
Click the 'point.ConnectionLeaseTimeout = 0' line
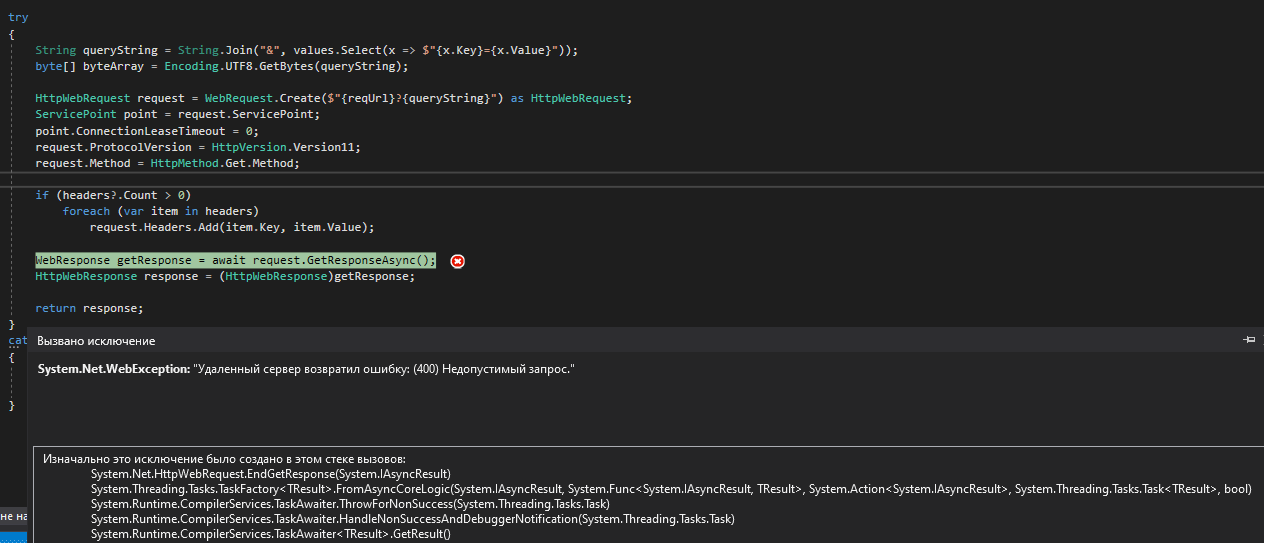pos(147,130)
